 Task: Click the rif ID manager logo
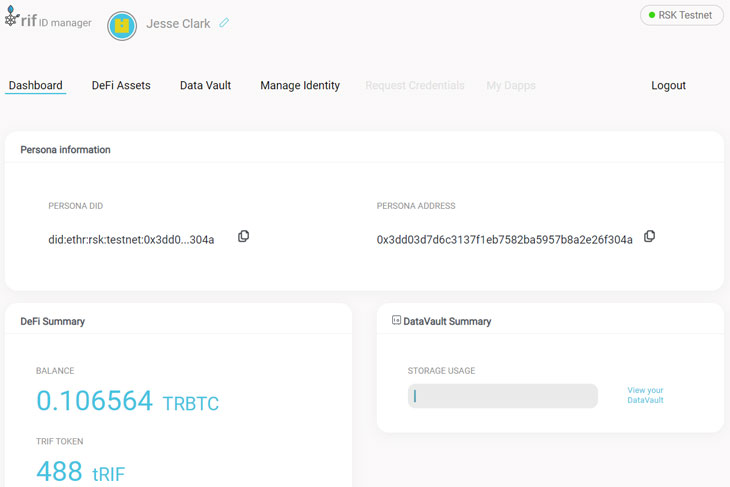(48, 18)
